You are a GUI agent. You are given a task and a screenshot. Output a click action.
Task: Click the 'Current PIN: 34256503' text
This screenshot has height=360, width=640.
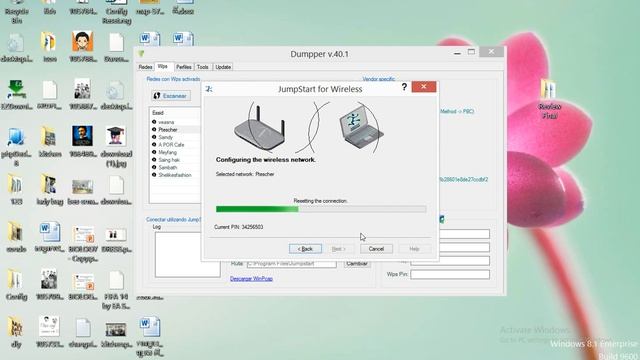238,227
